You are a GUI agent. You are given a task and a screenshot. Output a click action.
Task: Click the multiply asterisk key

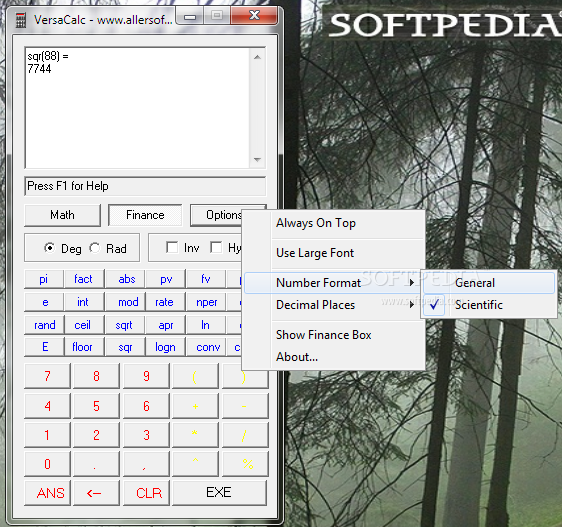(195, 435)
